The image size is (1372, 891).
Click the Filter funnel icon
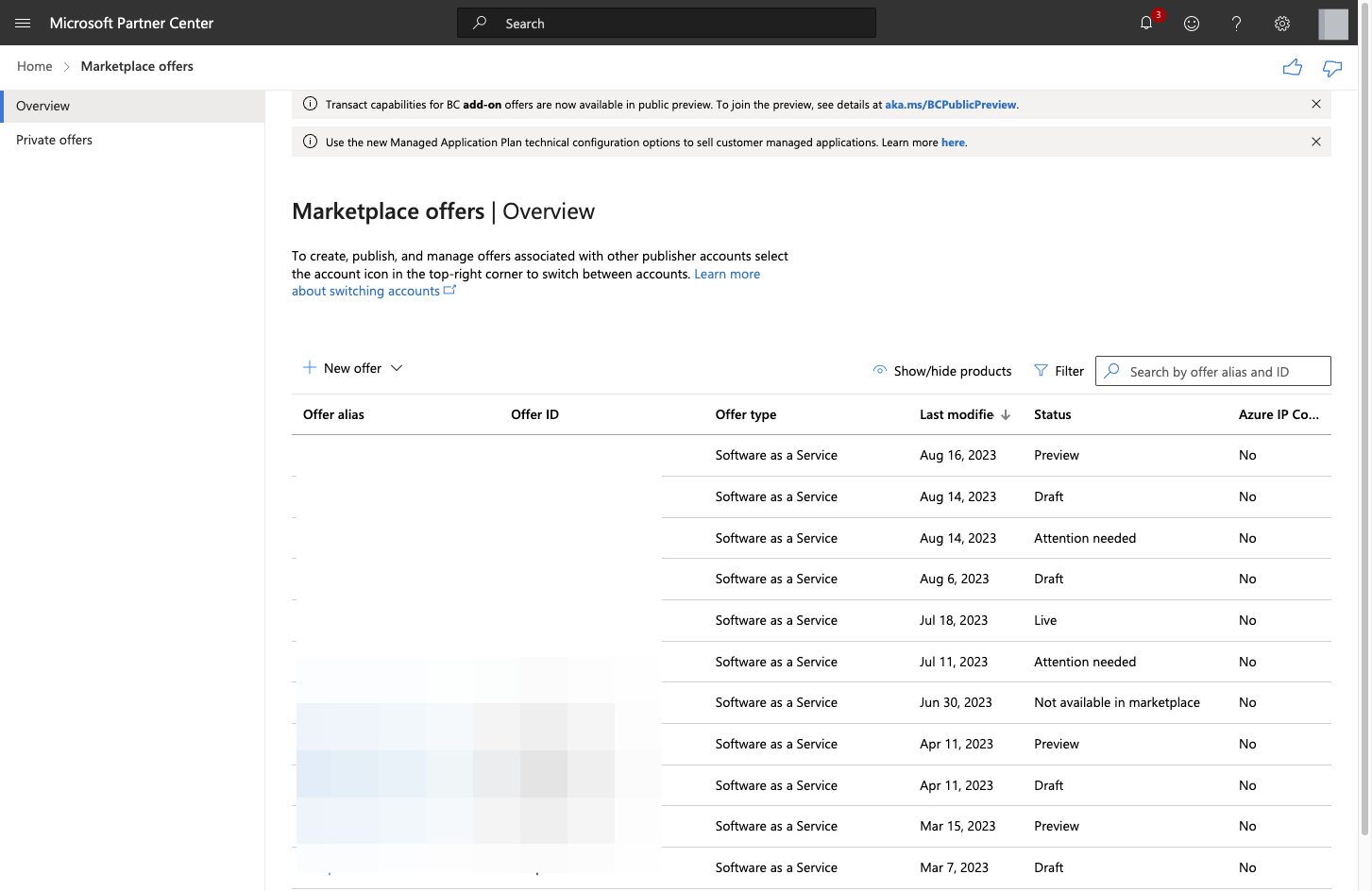tap(1041, 371)
